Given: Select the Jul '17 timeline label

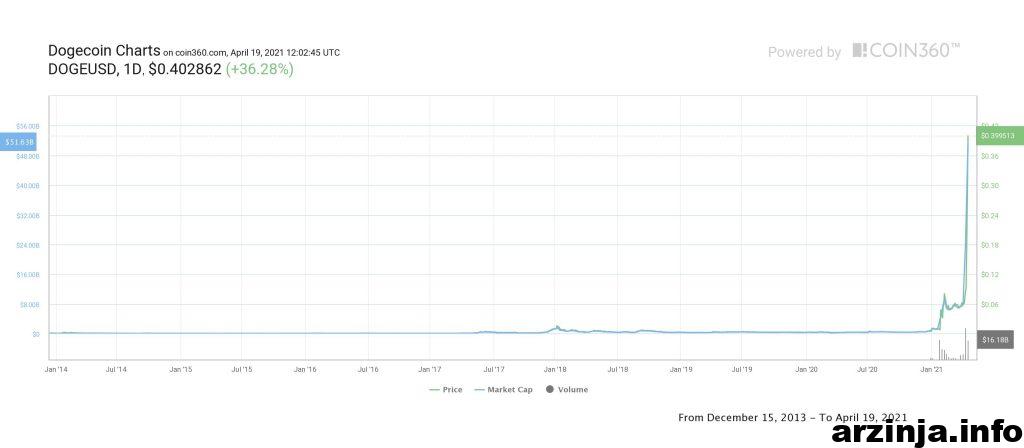Looking at the screenshot, I should click(492, 370).
